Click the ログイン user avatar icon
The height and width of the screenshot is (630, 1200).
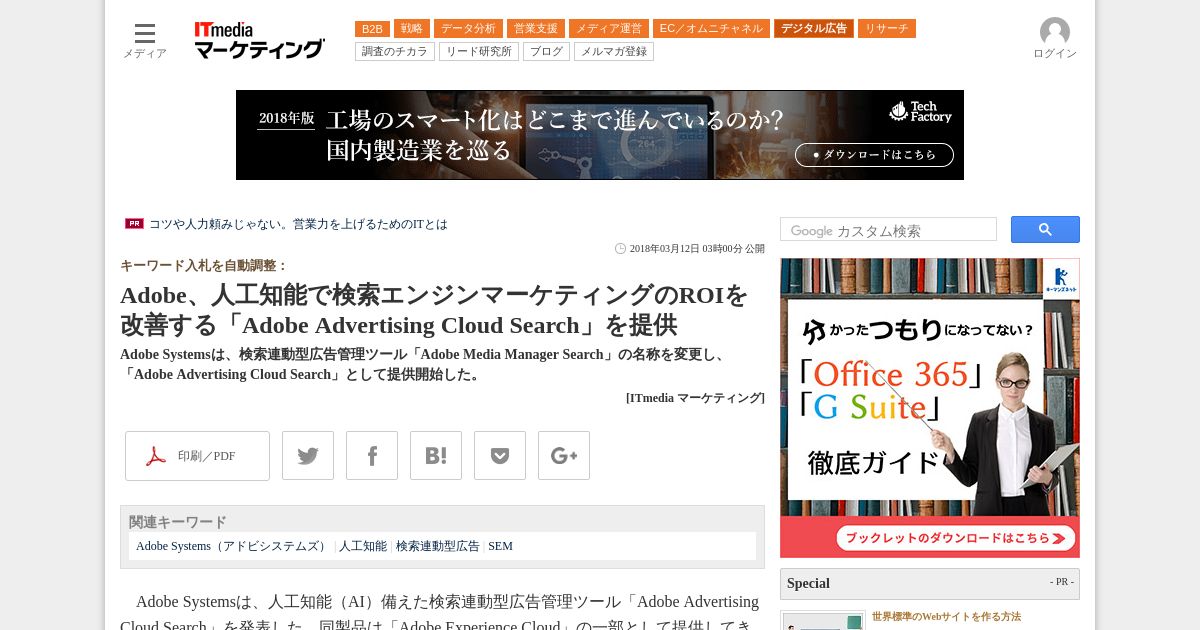pyautogui.click(x=1055, y=32)
